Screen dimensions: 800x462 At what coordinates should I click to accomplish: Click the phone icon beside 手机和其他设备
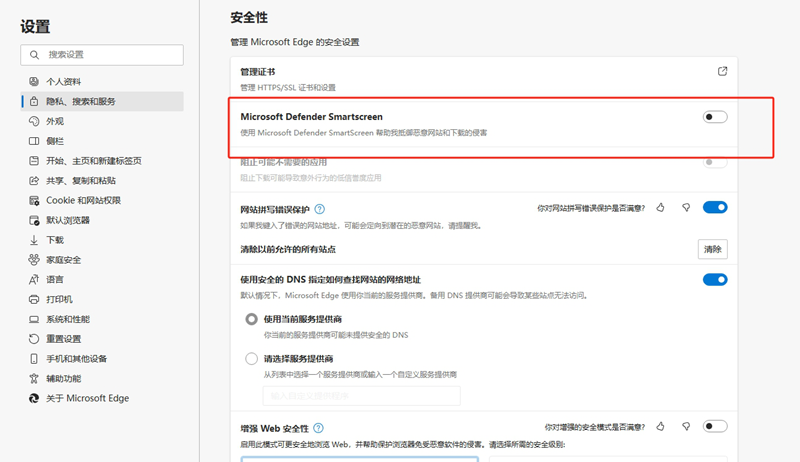(34, 359)
